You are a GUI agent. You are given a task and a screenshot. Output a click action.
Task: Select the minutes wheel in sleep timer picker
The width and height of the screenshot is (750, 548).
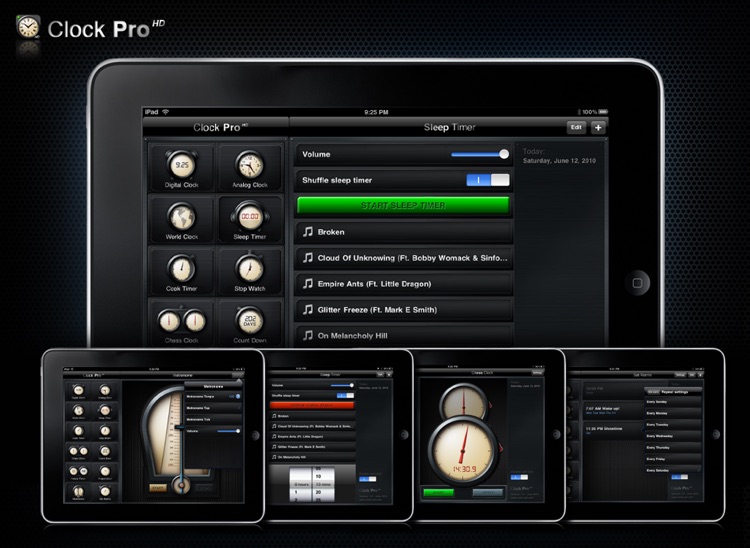(x=324, y=484)
